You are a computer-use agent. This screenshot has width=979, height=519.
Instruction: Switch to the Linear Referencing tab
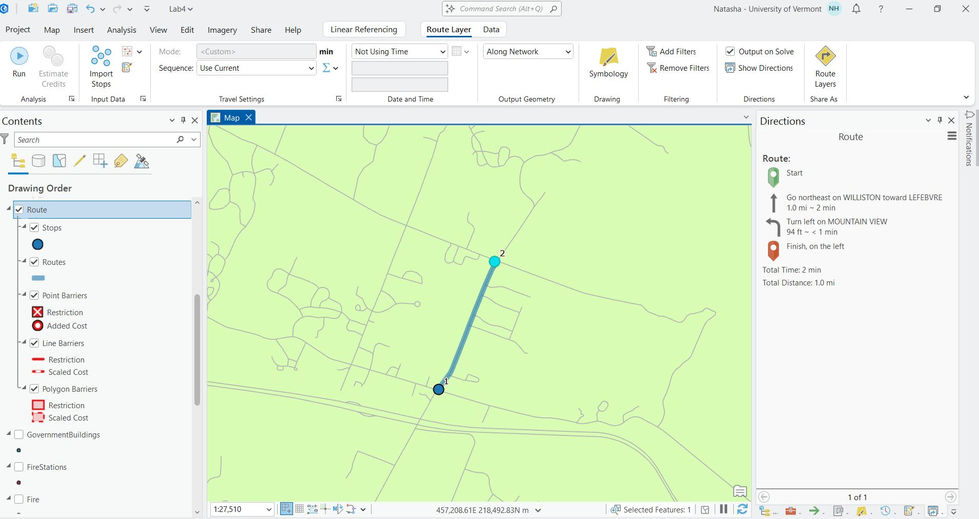[363, 29]
